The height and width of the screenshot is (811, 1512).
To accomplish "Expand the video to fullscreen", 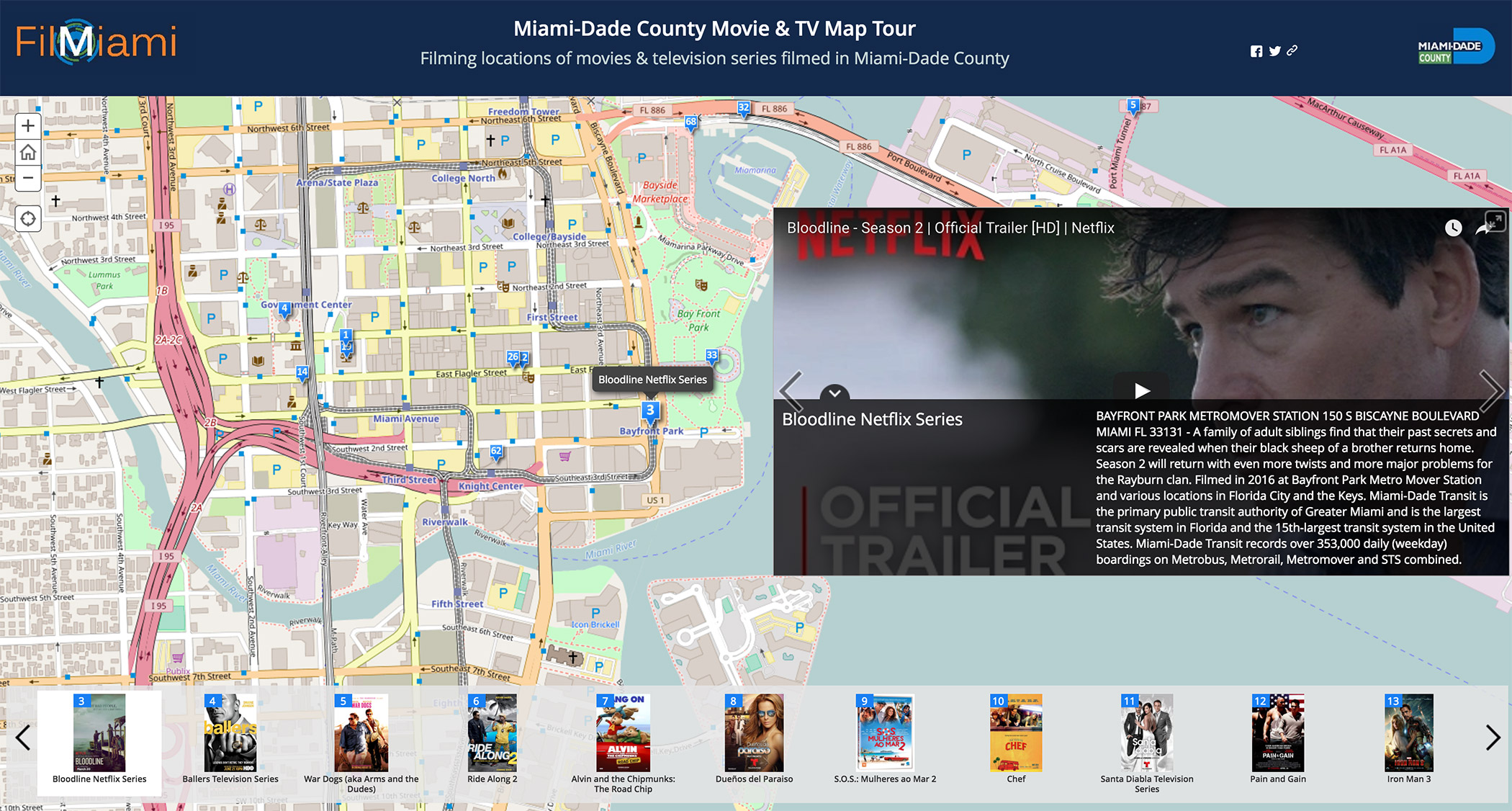I will pos(1496,220).
